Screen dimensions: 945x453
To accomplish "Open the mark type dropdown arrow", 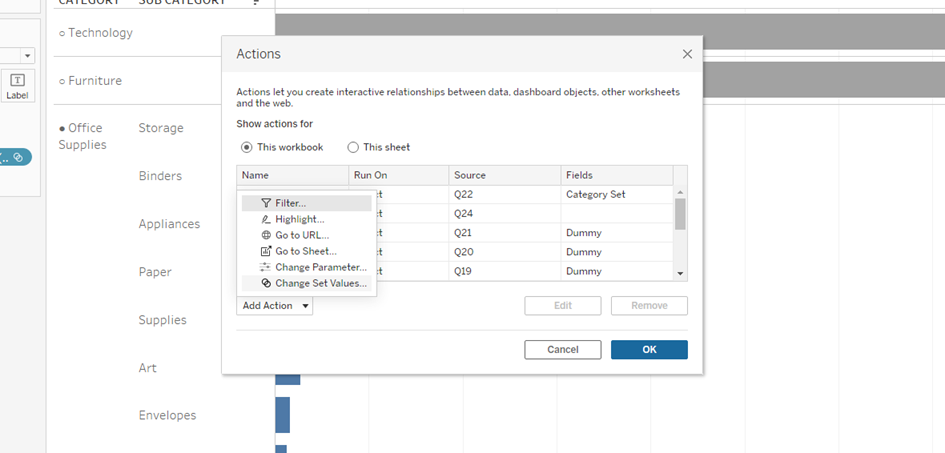I will coord(28,56).
